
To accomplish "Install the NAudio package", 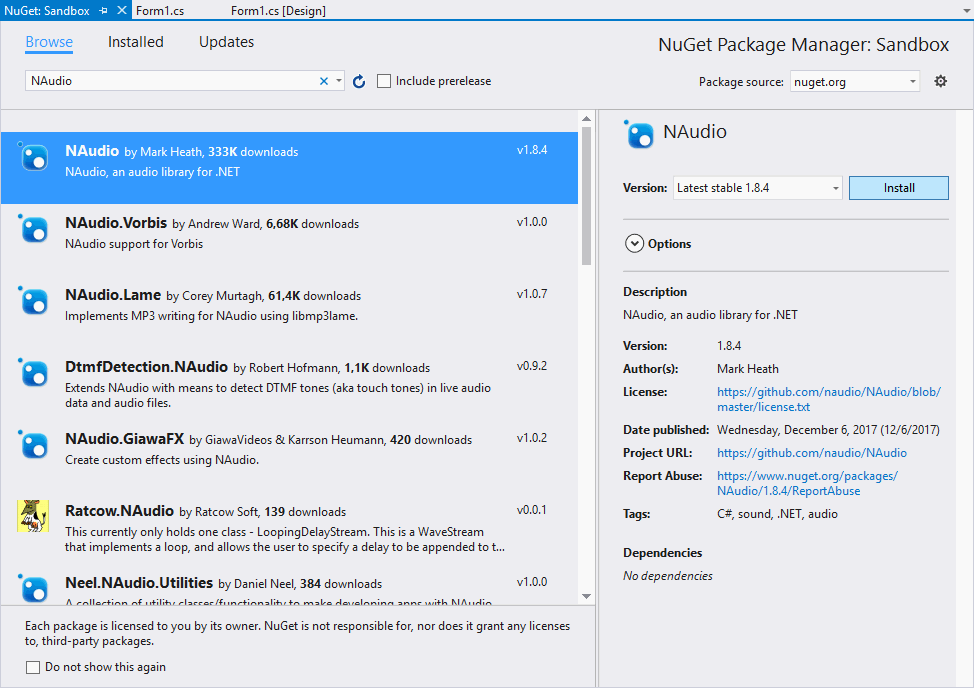I will tap(898, 188).
